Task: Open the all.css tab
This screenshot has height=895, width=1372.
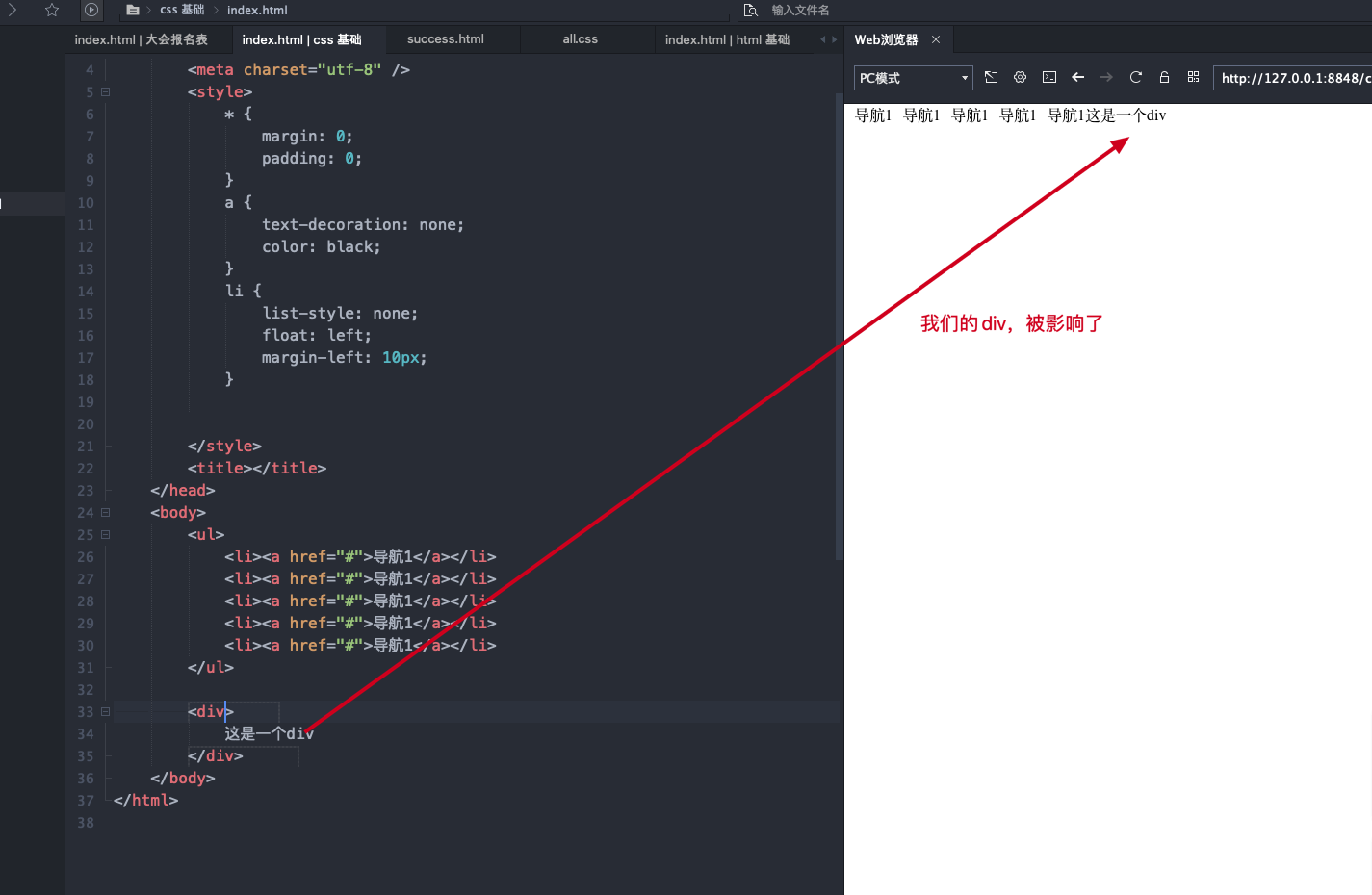Action: [581, 39]
